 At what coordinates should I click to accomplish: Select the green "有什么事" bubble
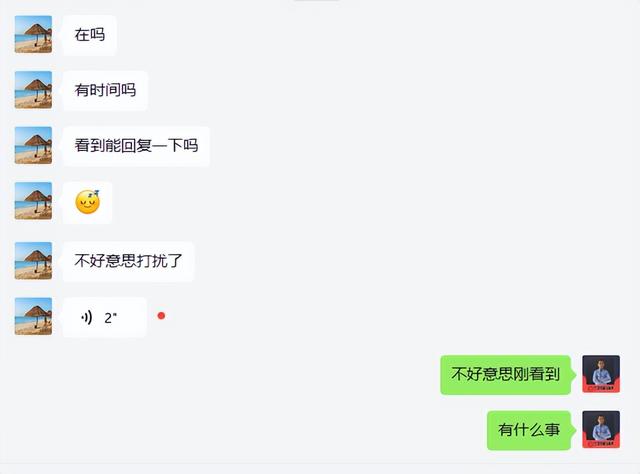pos(529,430)
